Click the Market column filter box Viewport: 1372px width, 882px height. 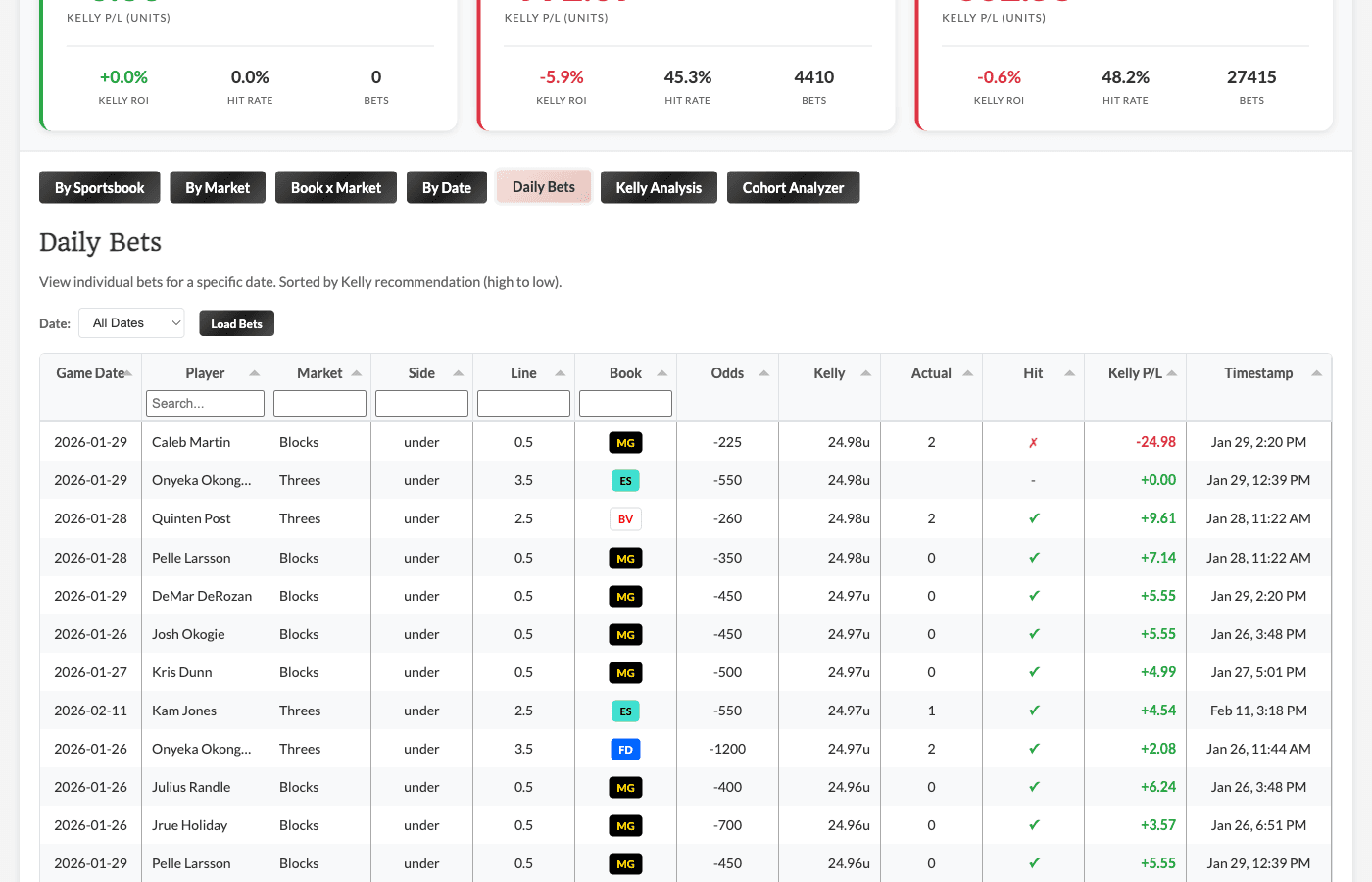[319, 403]
